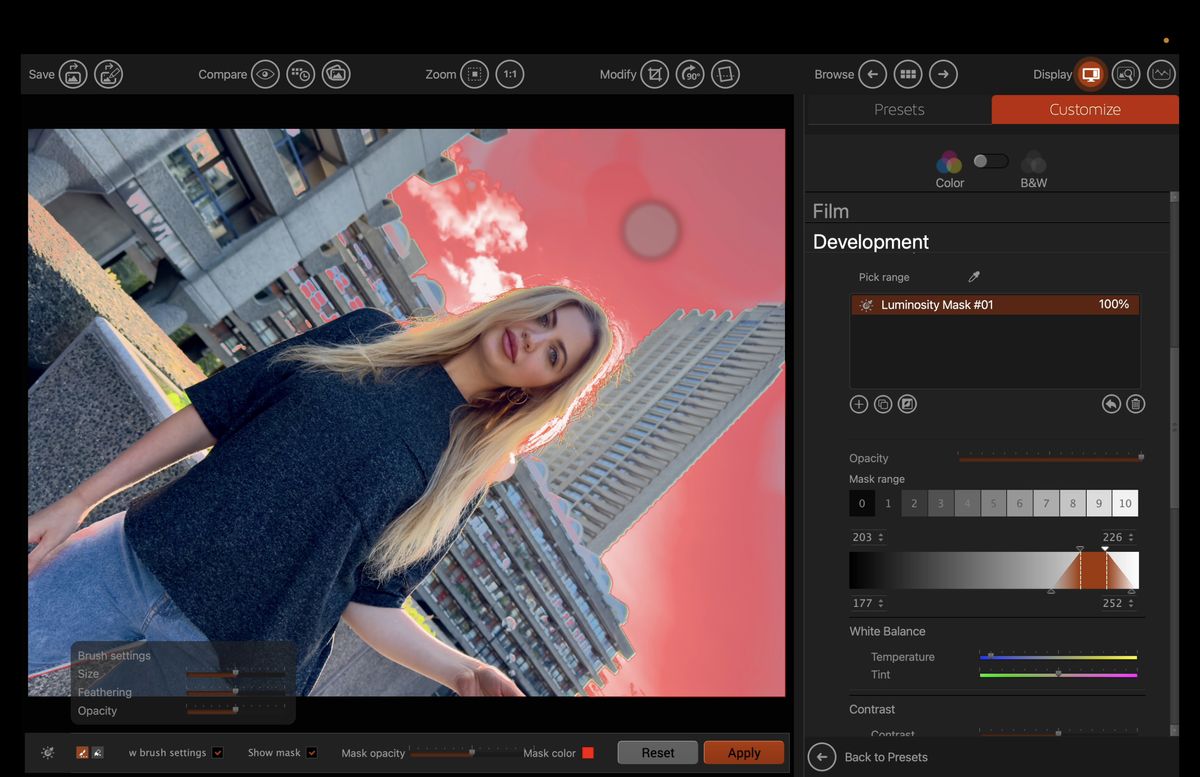This screenshot has width=1200, height=777.
Task: Open the Customize tab
Action: [x=1084, y=109]
